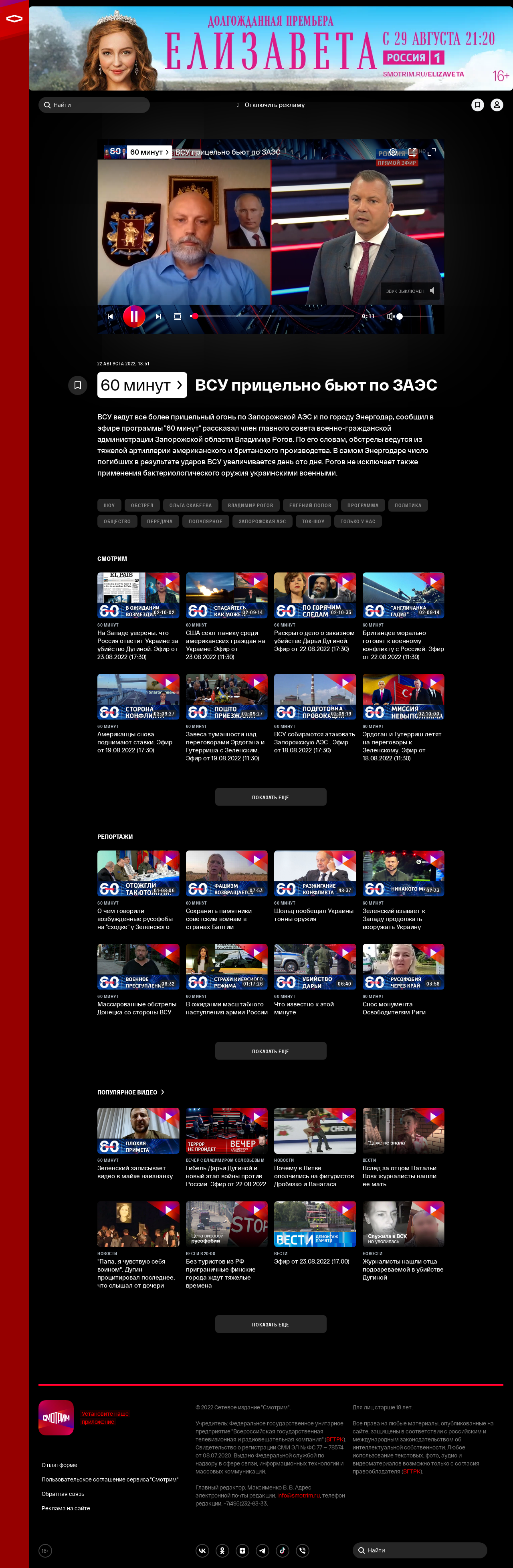
Task: Open 'Разжигание конфликта' report thumbnail
Action: point(315,873)
